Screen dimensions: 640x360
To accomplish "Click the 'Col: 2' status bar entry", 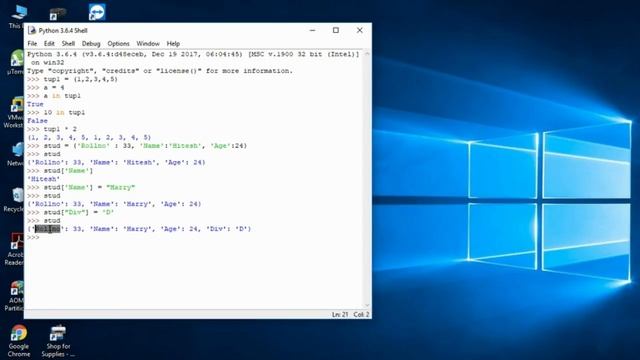I will pyautogui.click(x=361, y=315).
